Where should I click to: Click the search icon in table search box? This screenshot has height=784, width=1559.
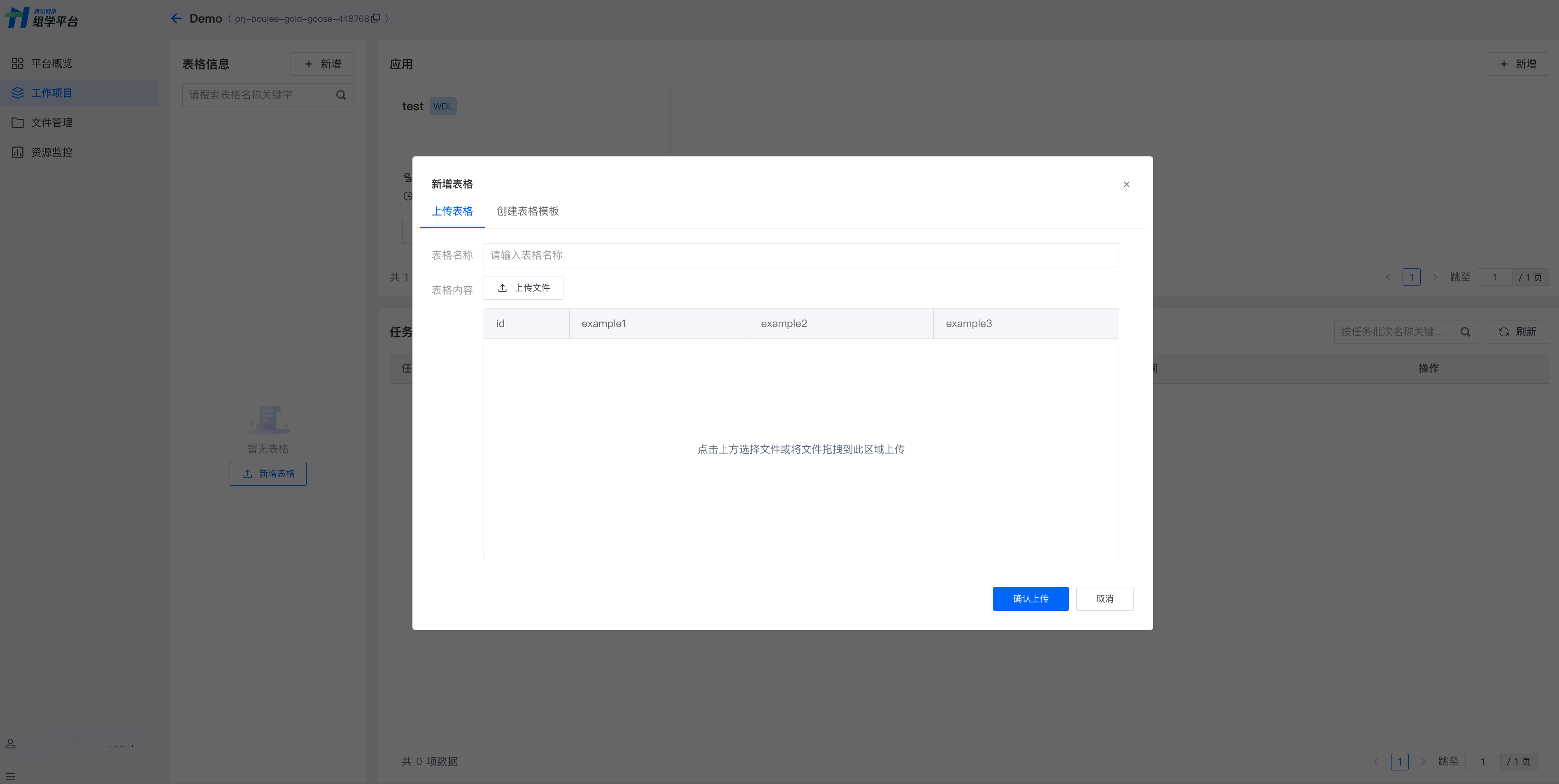coord(341,95)
